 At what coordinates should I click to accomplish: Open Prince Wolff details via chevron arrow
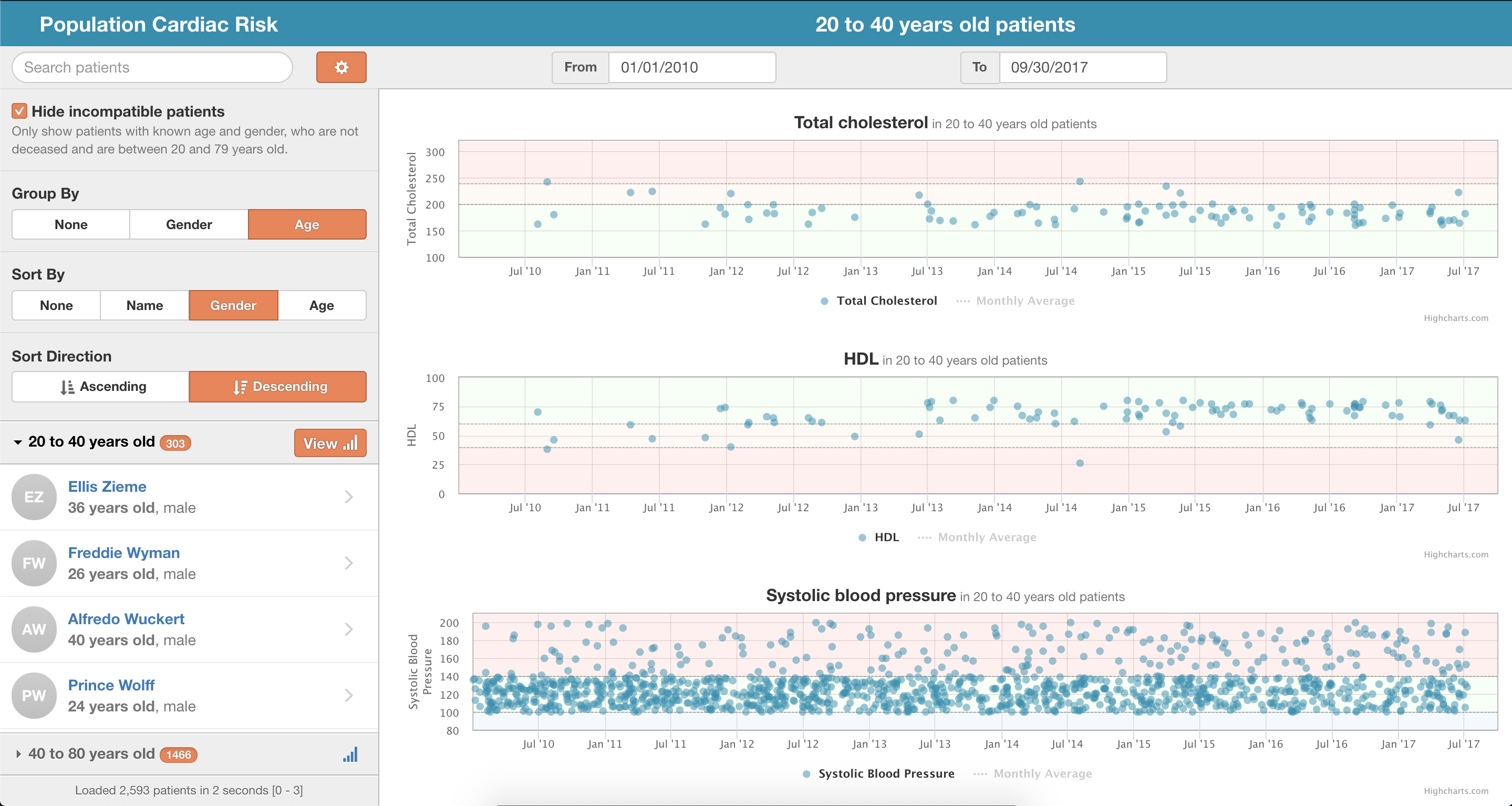[x=349, y=696]
